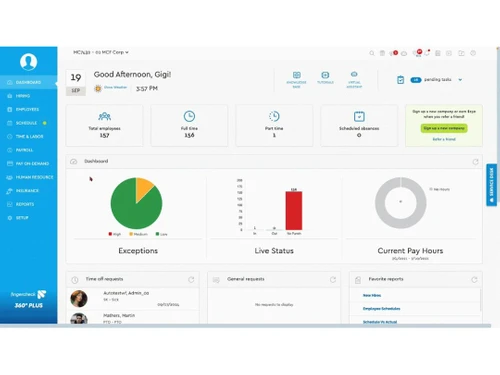Open Pay On Demand in the sidebar

click(28, 164)
